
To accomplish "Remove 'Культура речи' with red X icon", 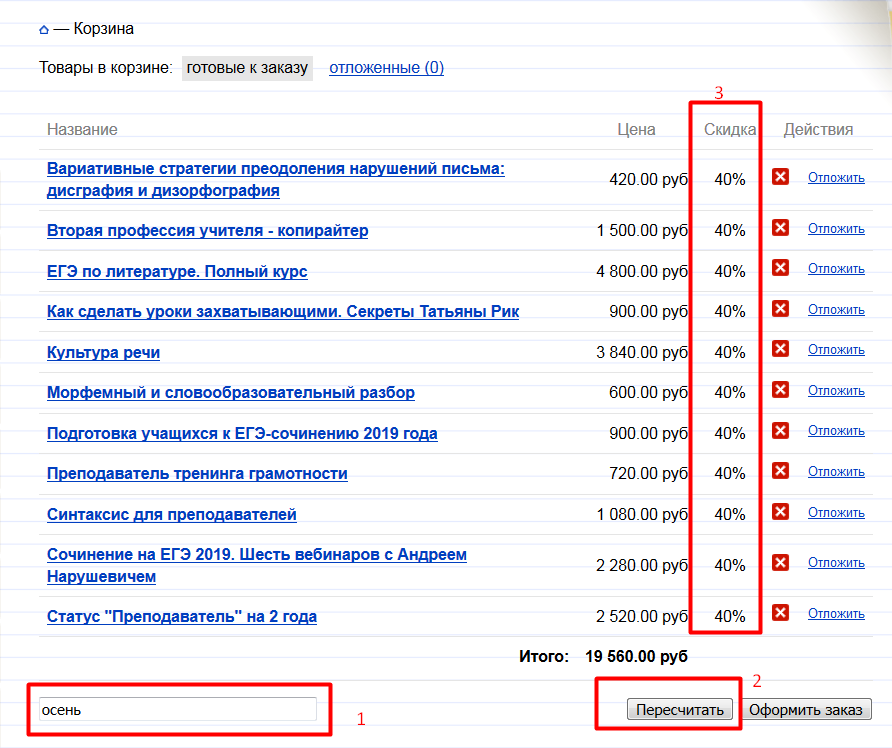I will (x=781, y=349).
